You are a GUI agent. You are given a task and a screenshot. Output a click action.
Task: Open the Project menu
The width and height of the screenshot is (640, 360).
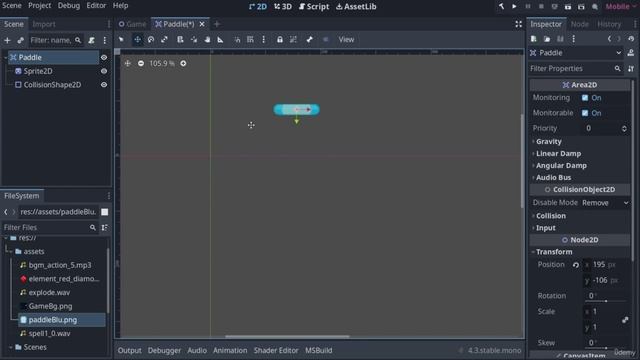click(x=40, y=6)
